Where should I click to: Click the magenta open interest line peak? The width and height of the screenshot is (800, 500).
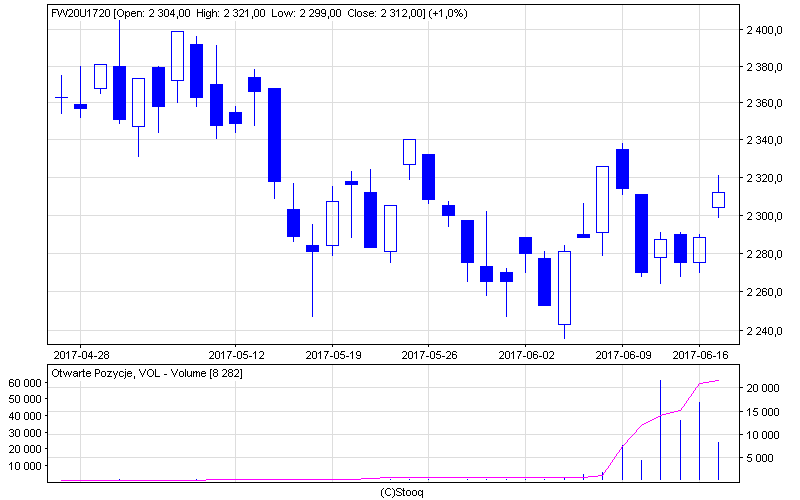pyautogui.click(x=718, y=380)
